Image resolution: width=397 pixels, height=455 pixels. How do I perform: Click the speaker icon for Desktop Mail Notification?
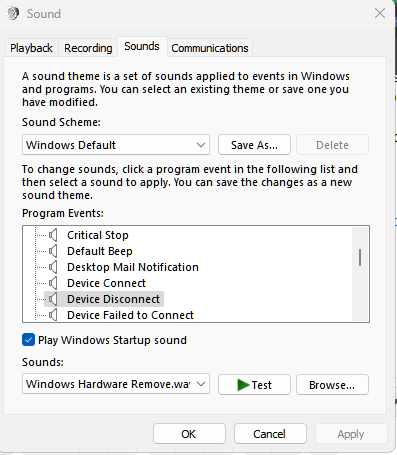point(53,267)
